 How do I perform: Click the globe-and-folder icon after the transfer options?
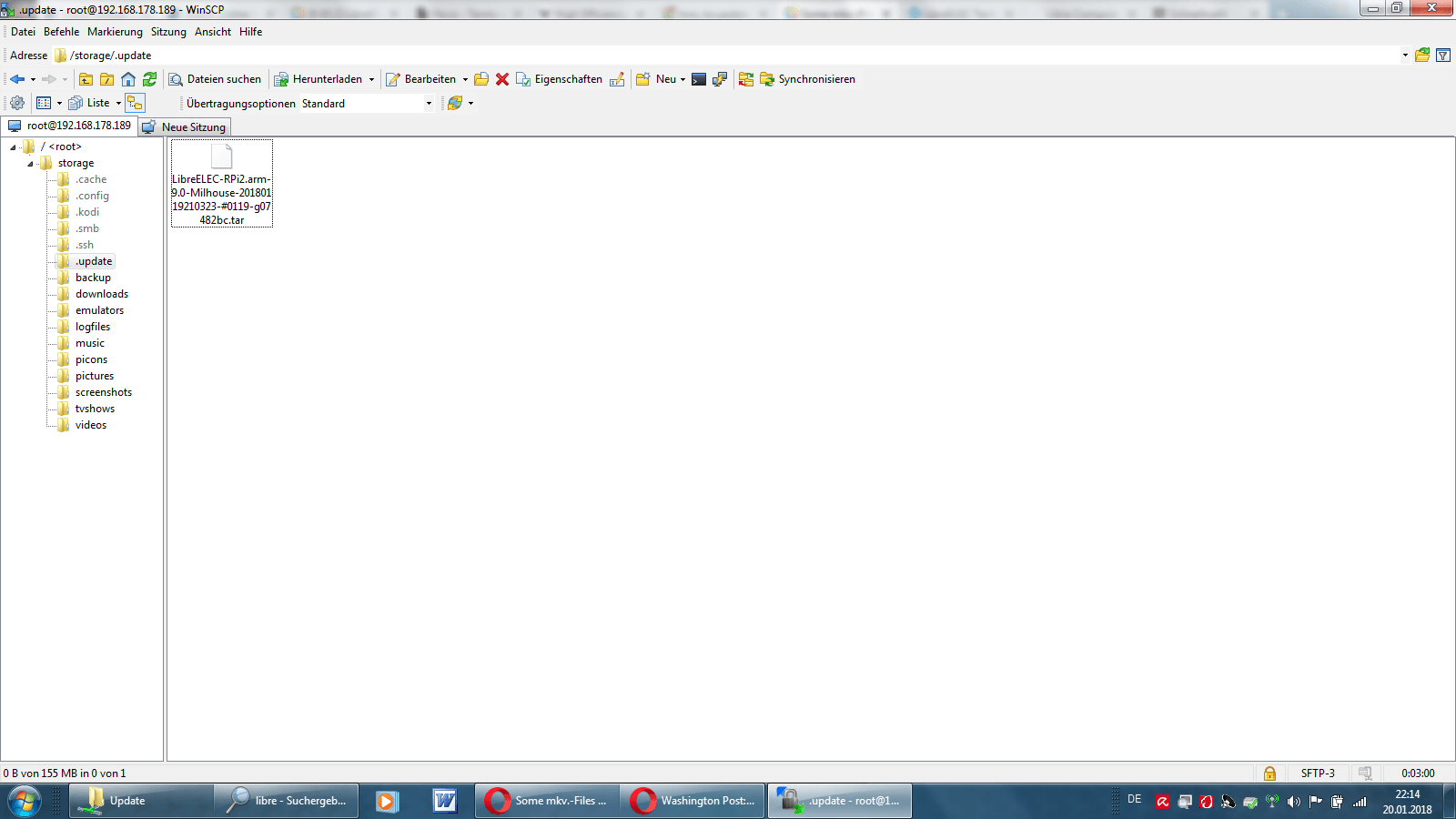pos(455,103)
